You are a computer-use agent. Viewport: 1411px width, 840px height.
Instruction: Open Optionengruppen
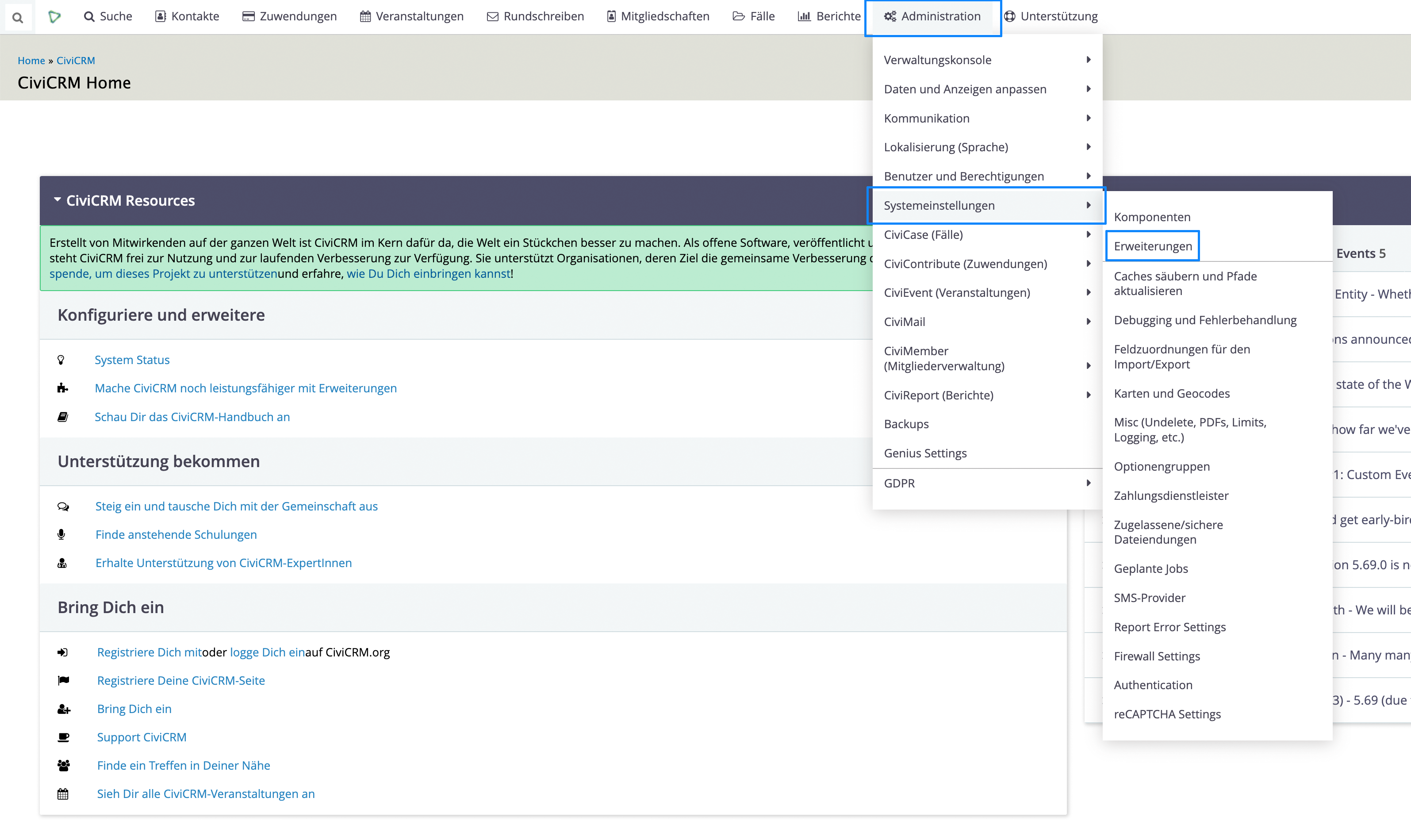click(x=1217, y=467)
